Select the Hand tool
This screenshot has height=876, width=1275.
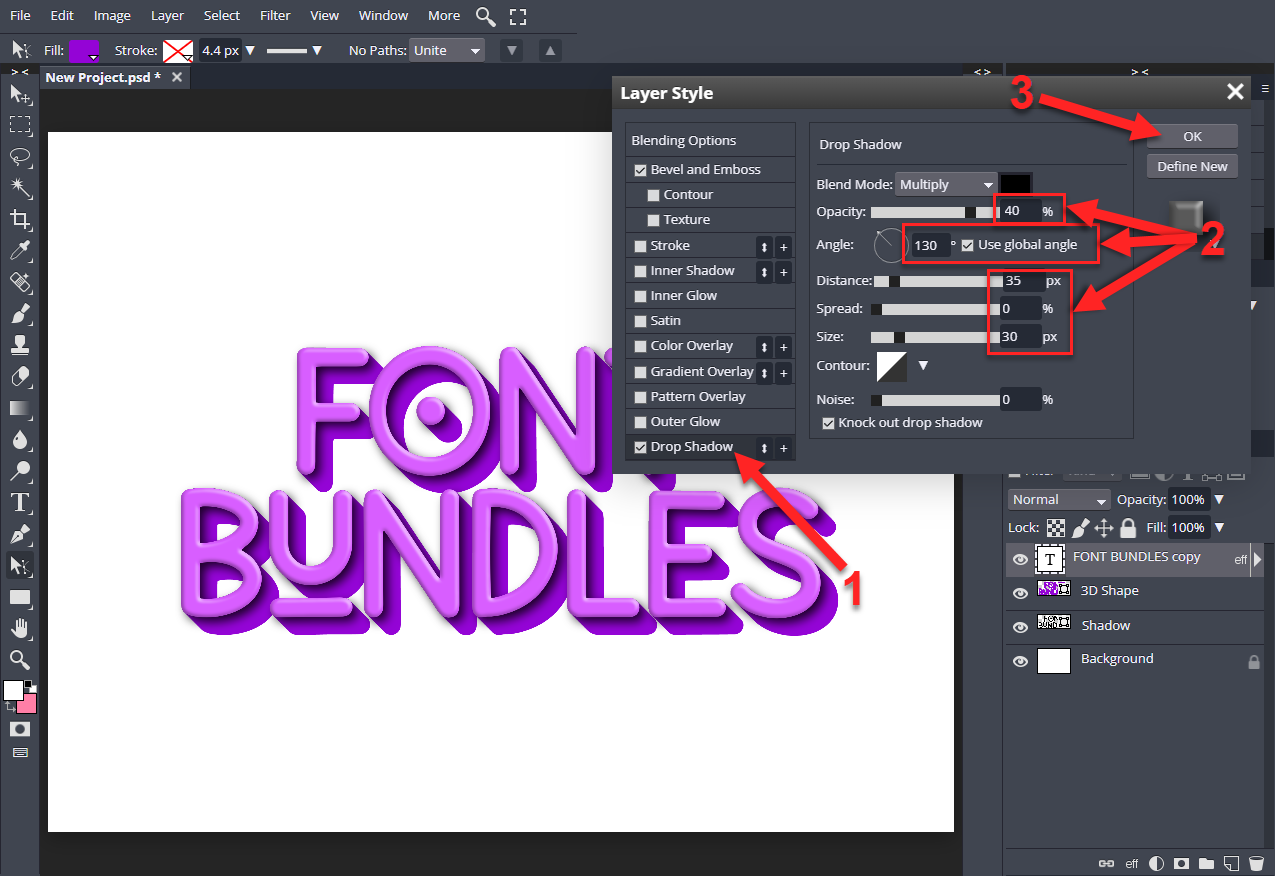point(19,628)
